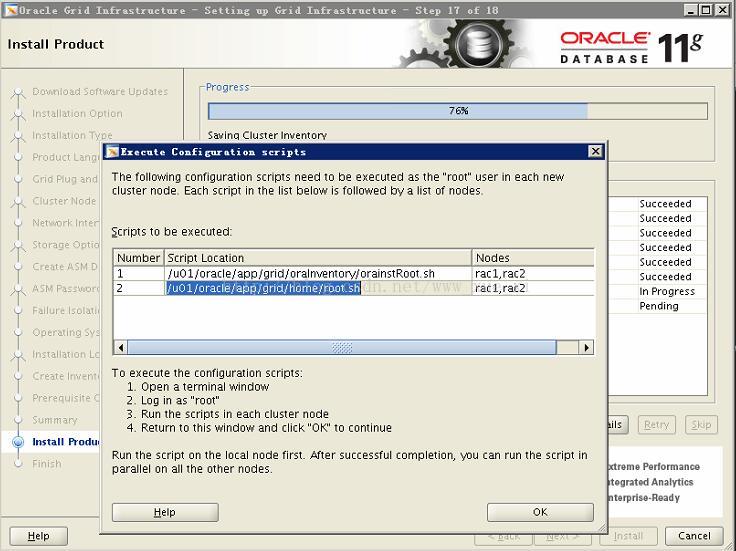736x551 pixels.
Task: Click OK in Execute Configuration scripts dialog
Action: 540,512
